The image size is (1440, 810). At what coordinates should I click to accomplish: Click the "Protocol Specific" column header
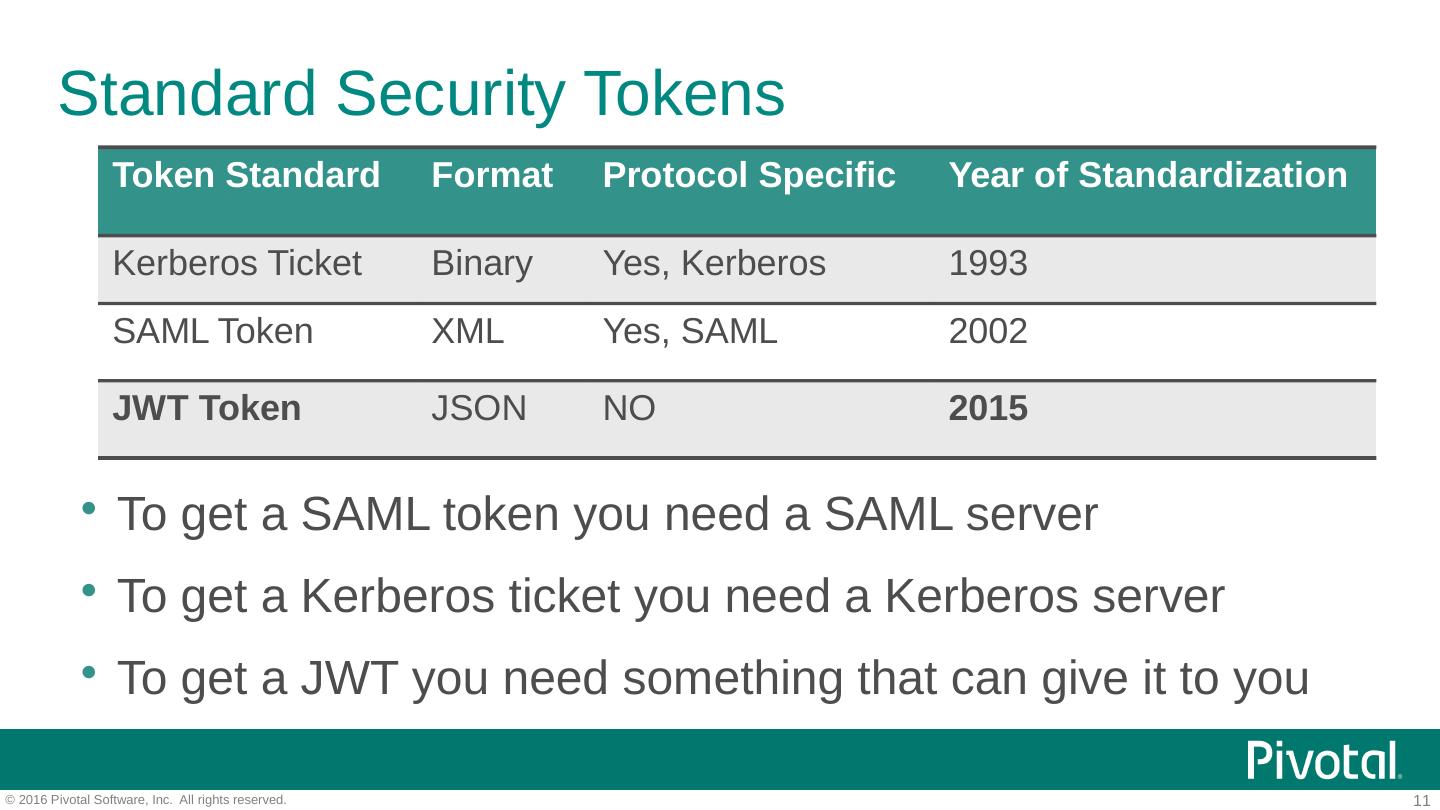(x=748, y=176)
